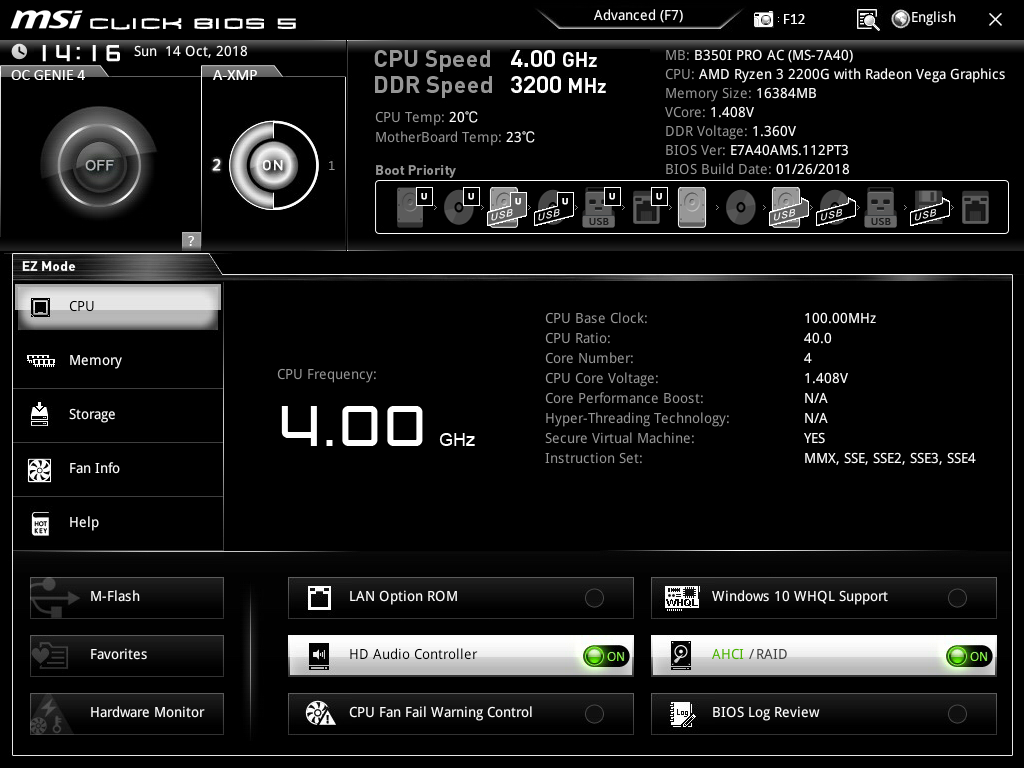
Task: Select the UEFI CD/DVD boot device icon
Action: click(461, 207)
